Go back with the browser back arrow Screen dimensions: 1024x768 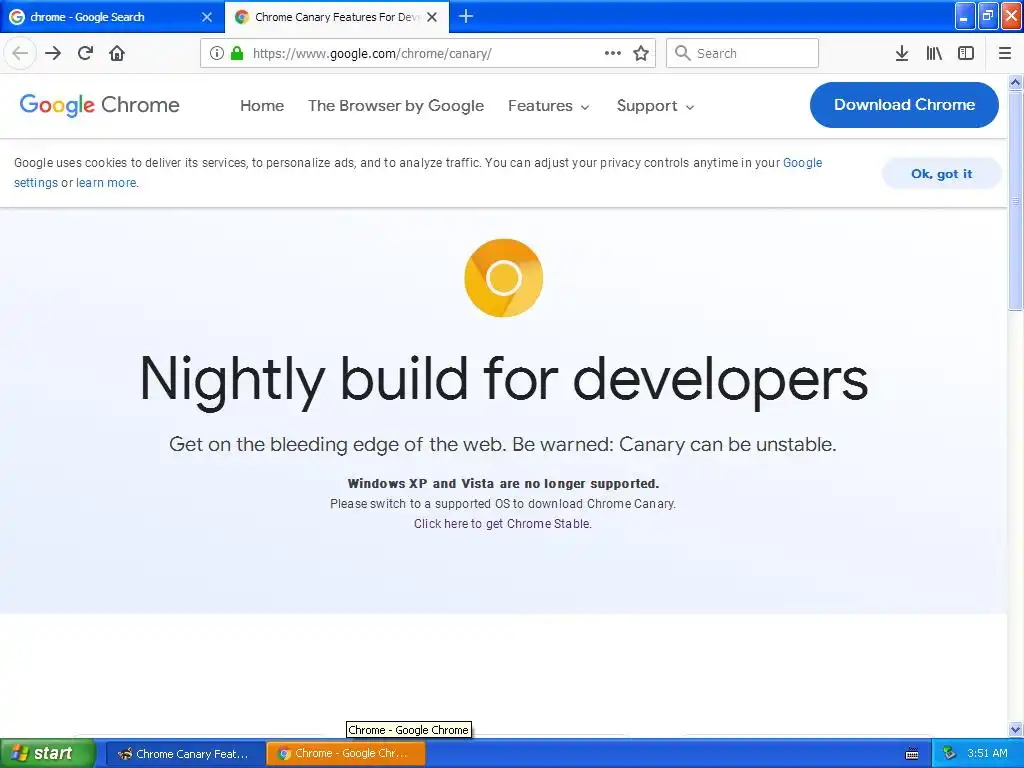(x=20, y=53)
